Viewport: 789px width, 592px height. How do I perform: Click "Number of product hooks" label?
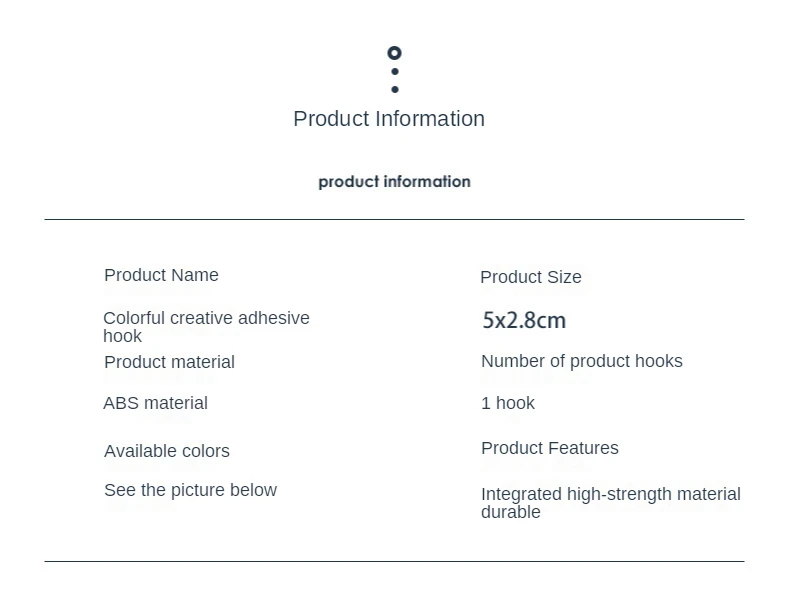pyautogui.click(x=581, y=361)
